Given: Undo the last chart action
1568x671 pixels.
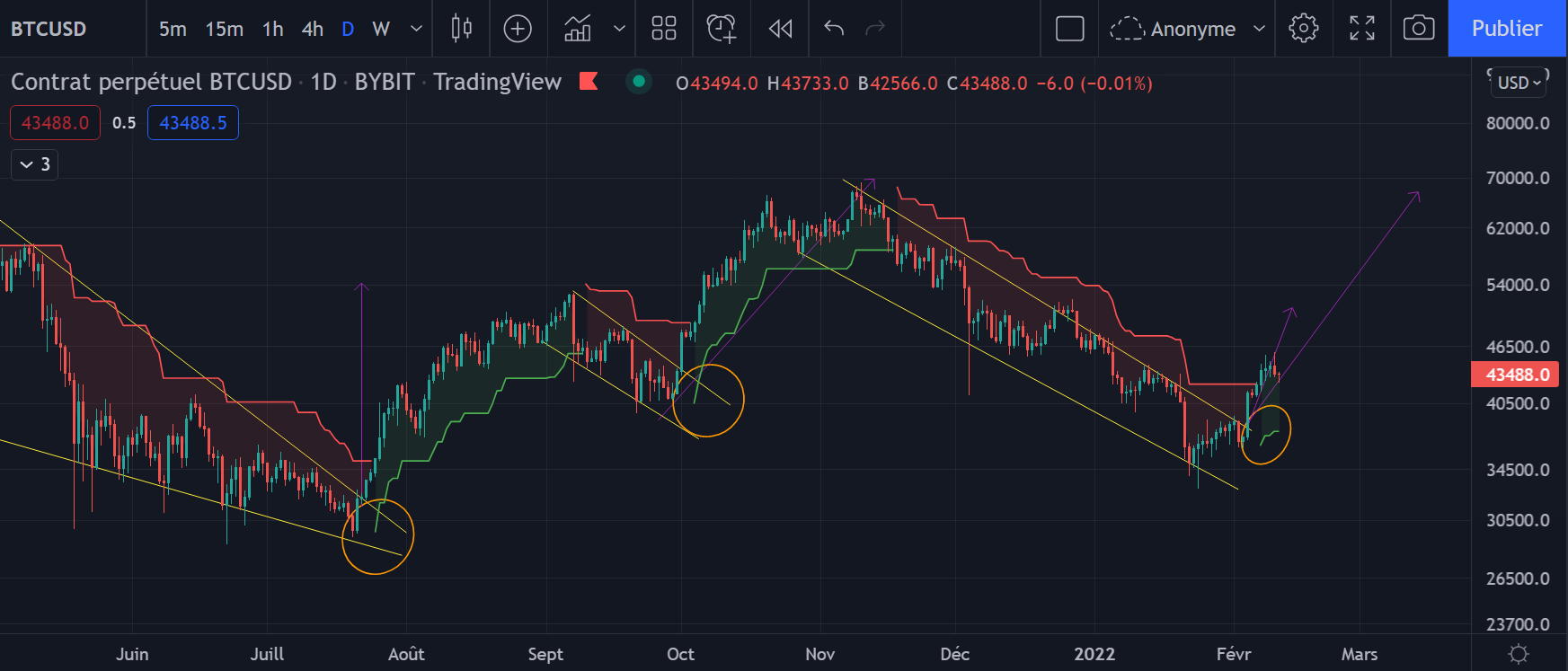Looking at the screenshot, I should pos(834,29).
